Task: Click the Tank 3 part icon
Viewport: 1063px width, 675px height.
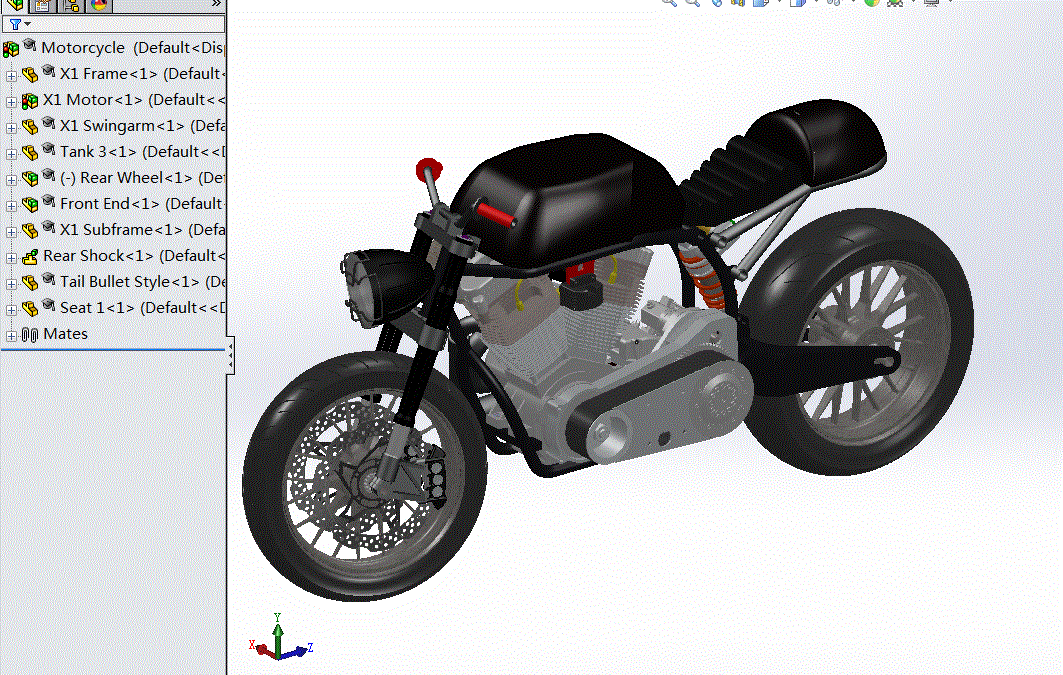Action: 29,152
